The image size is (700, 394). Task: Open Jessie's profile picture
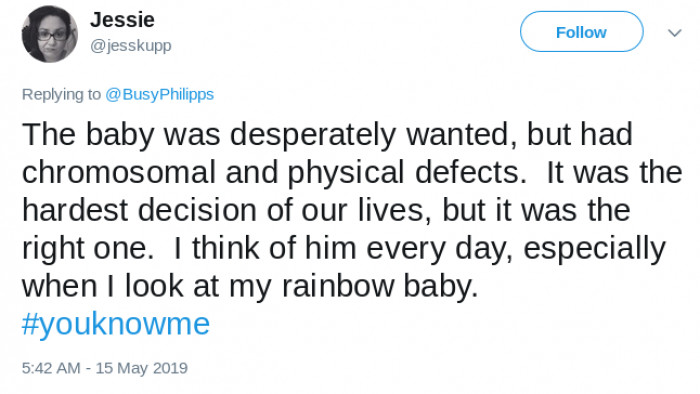tap(50, 34)
